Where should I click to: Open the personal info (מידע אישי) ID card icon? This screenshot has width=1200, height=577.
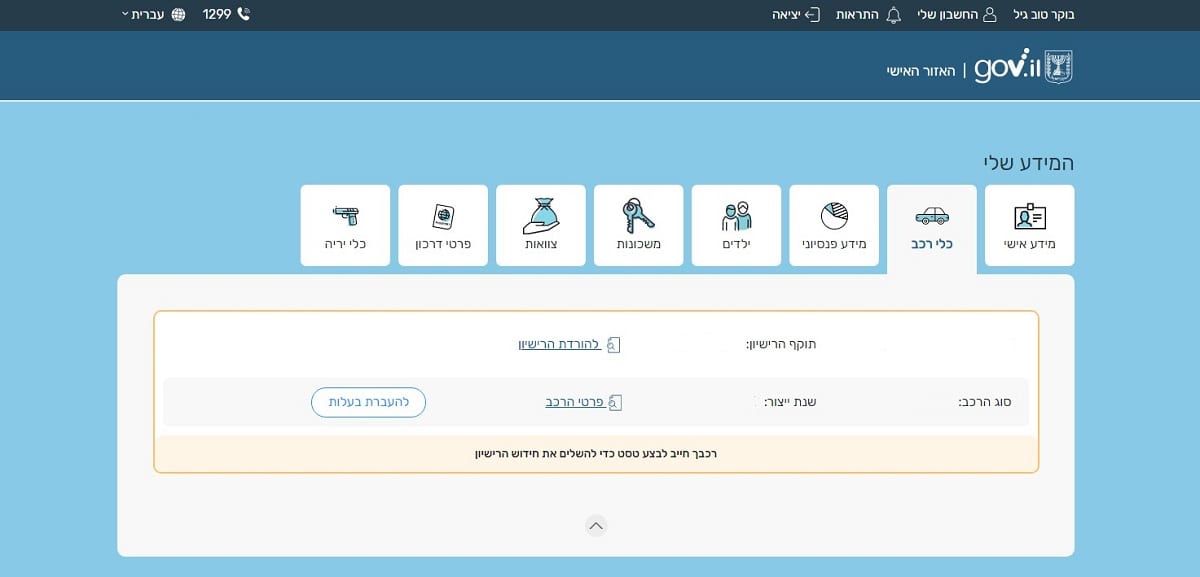tap(1029, 216)
